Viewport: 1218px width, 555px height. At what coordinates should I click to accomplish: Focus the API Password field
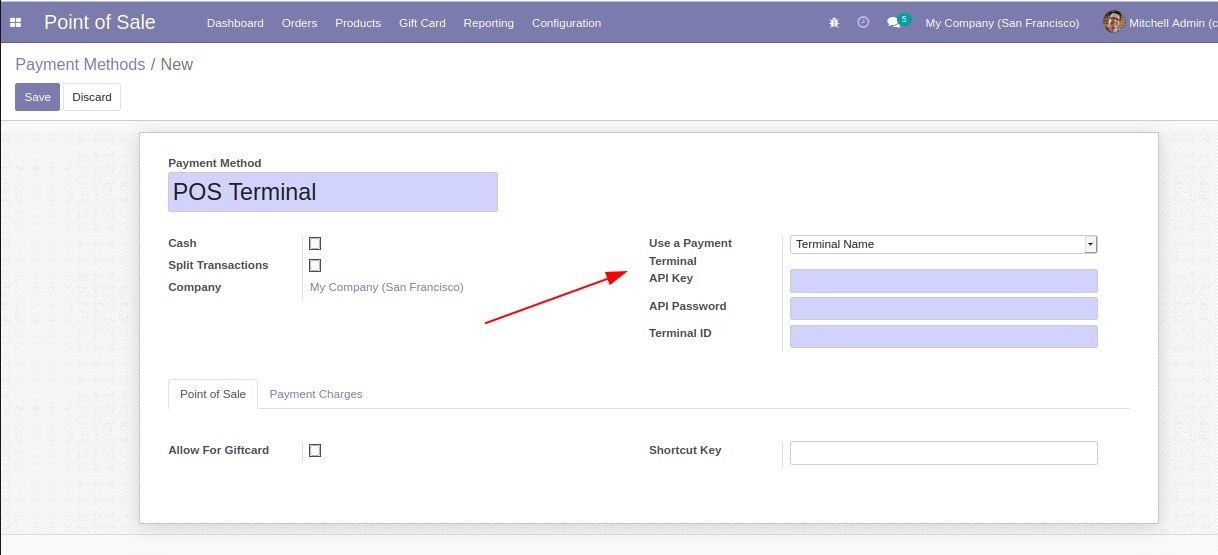pos(943,308)
